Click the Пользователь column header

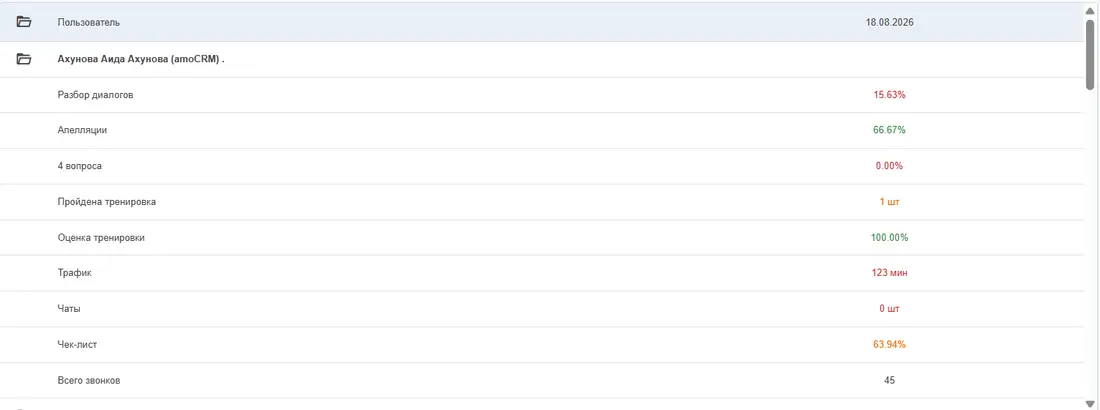(88, 22)
